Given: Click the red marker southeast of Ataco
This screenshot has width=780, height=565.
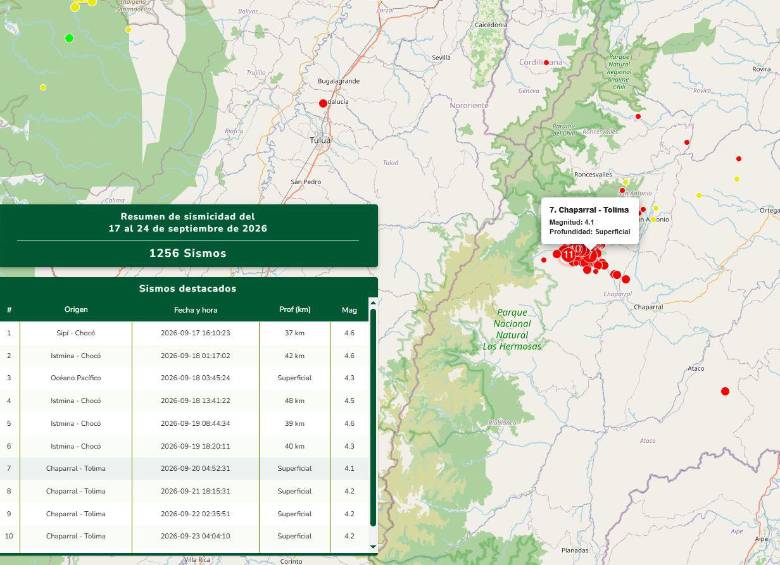Looking at the screenshot, I should (x=725, y=391).
